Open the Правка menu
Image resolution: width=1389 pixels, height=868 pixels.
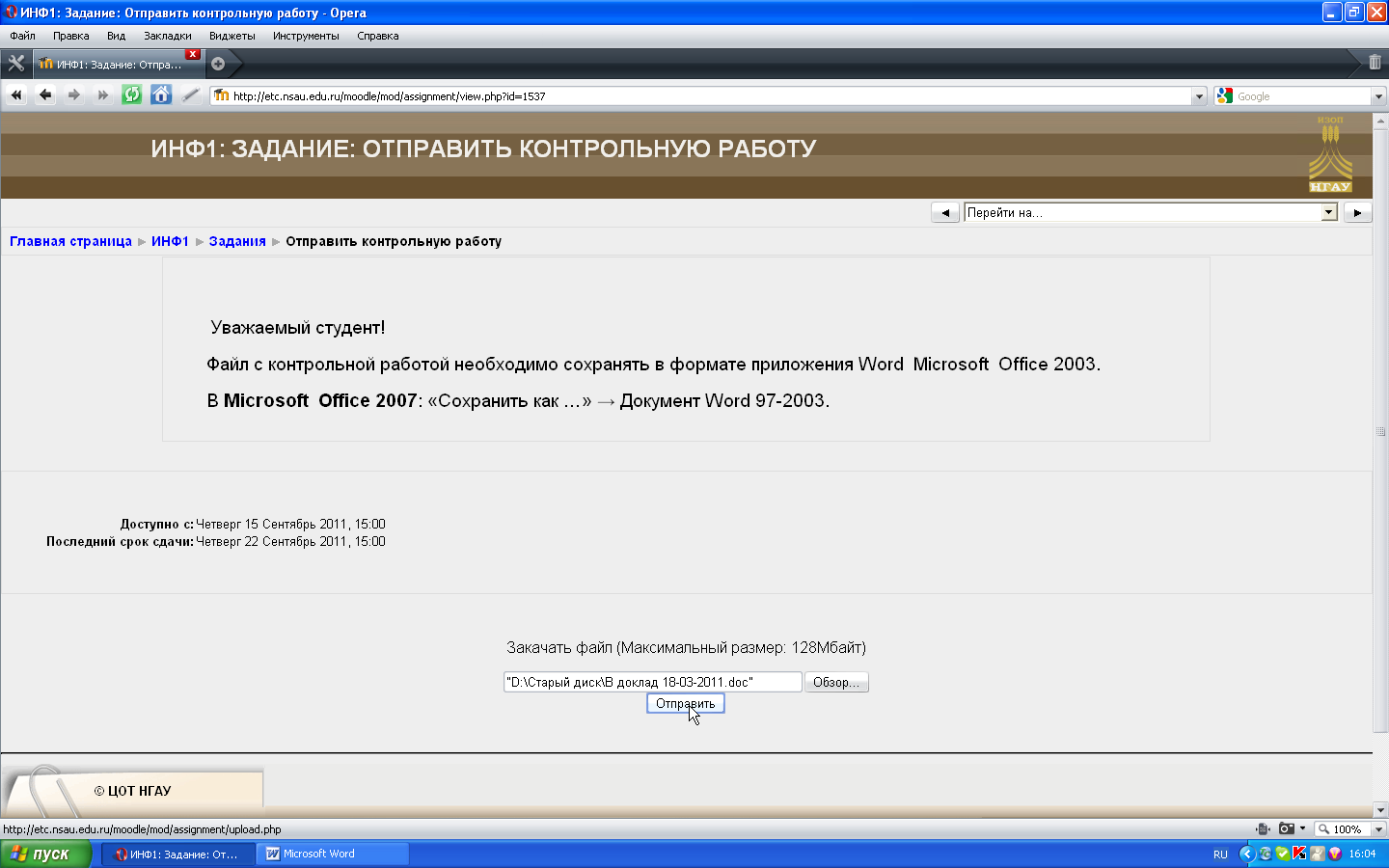pos(71,36)
